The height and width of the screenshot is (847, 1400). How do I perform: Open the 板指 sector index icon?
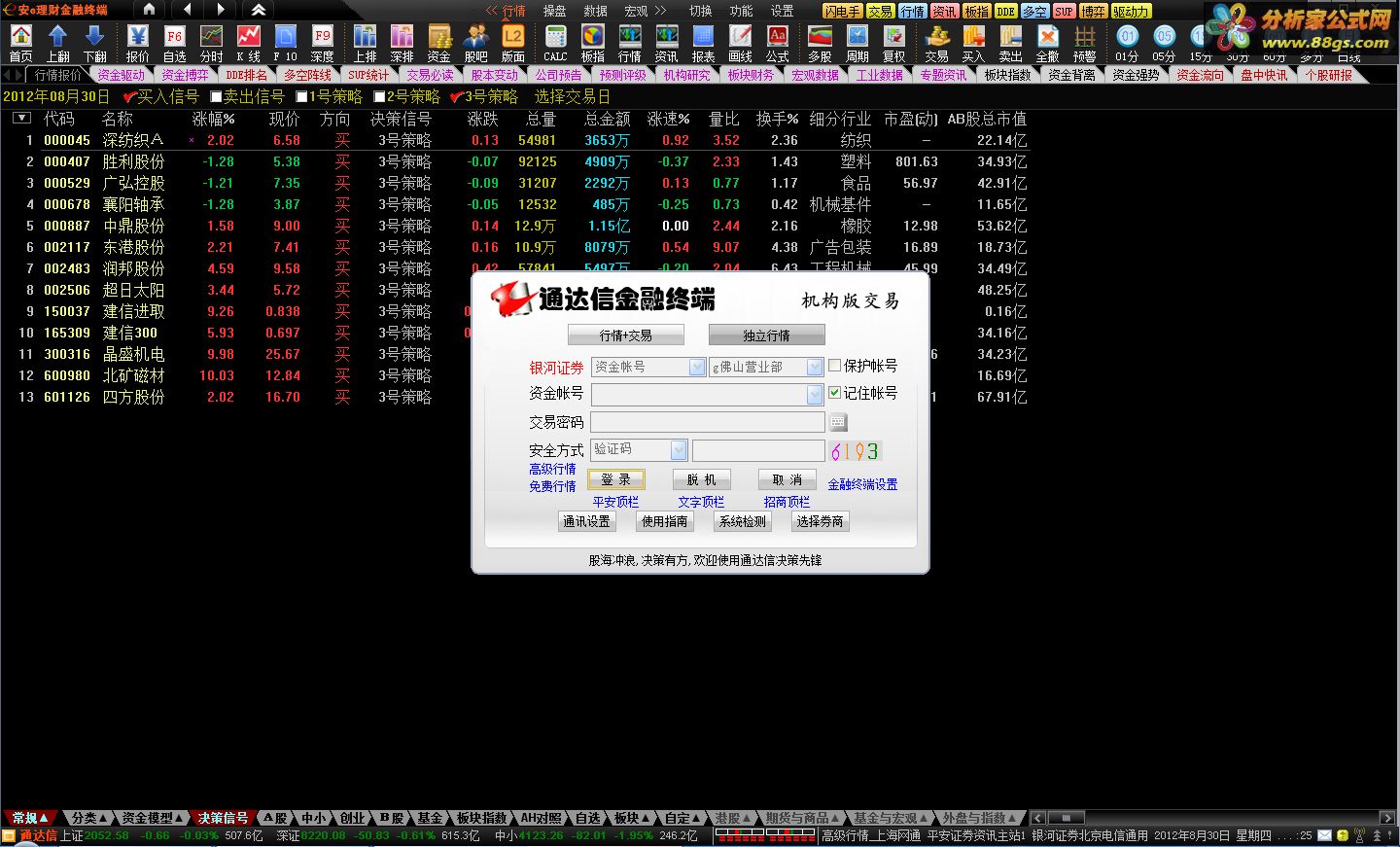[592, 43]
